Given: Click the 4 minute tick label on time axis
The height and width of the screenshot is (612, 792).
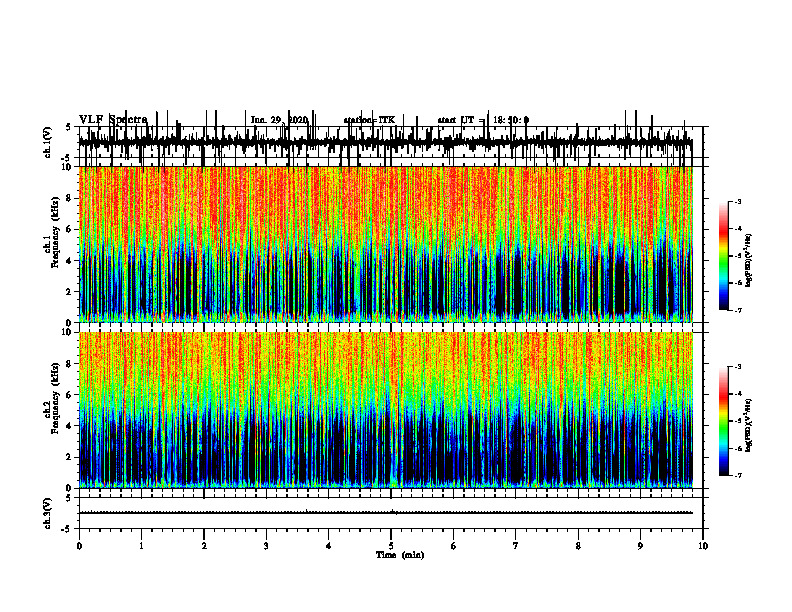Looking at the screenshot, I should 328,546.
